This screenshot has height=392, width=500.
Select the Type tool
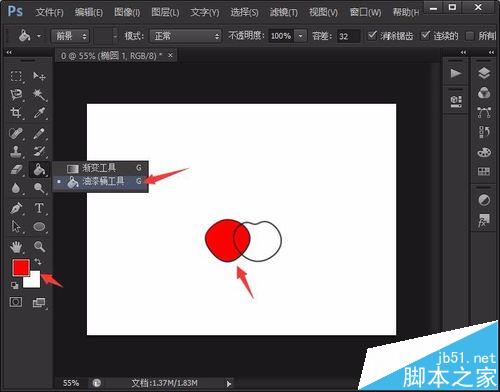(39, 208)
